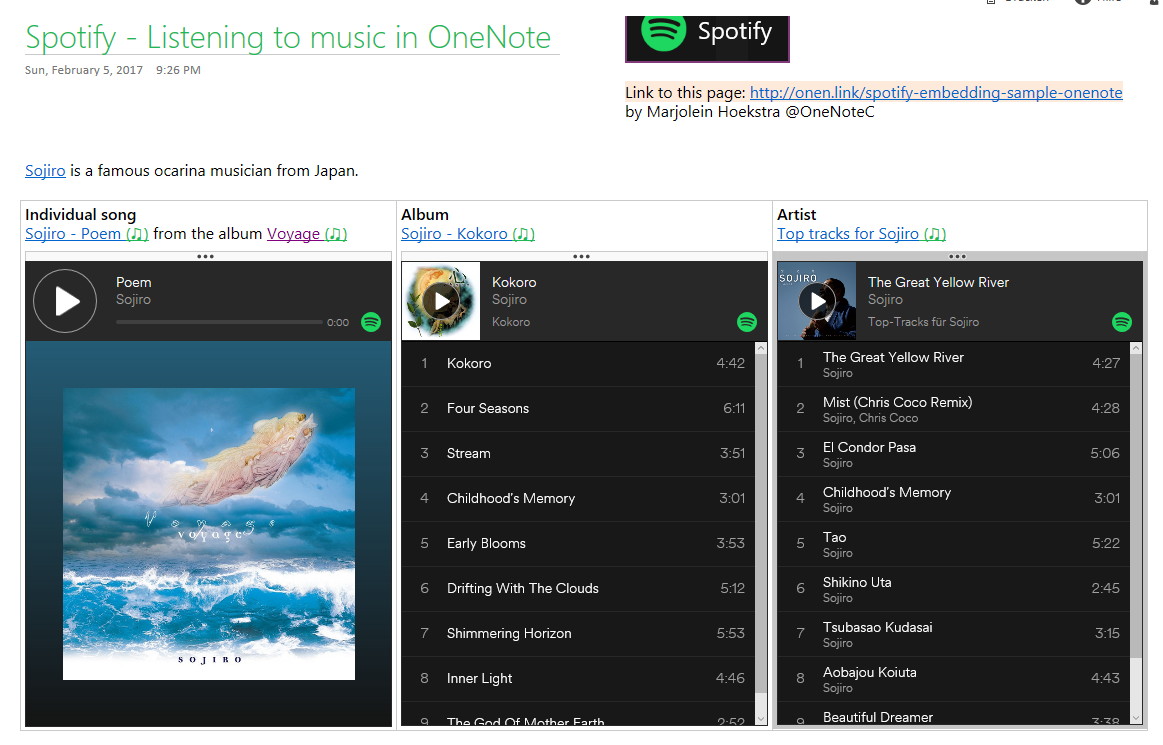The image size is (1163, 745).
Task: Click the Spotify icon in the Poem player
Action: point(371,322)
